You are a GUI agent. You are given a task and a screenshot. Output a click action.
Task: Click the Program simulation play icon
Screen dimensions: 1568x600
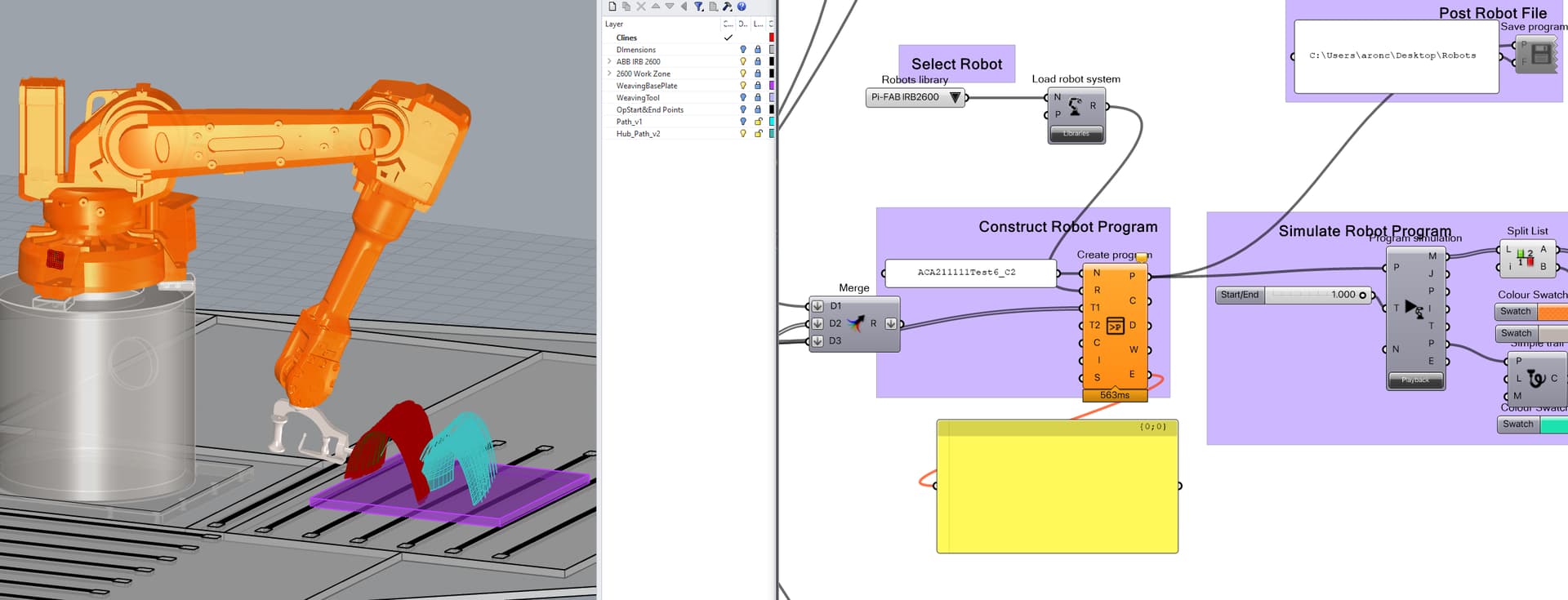[x=1414, y=309]
